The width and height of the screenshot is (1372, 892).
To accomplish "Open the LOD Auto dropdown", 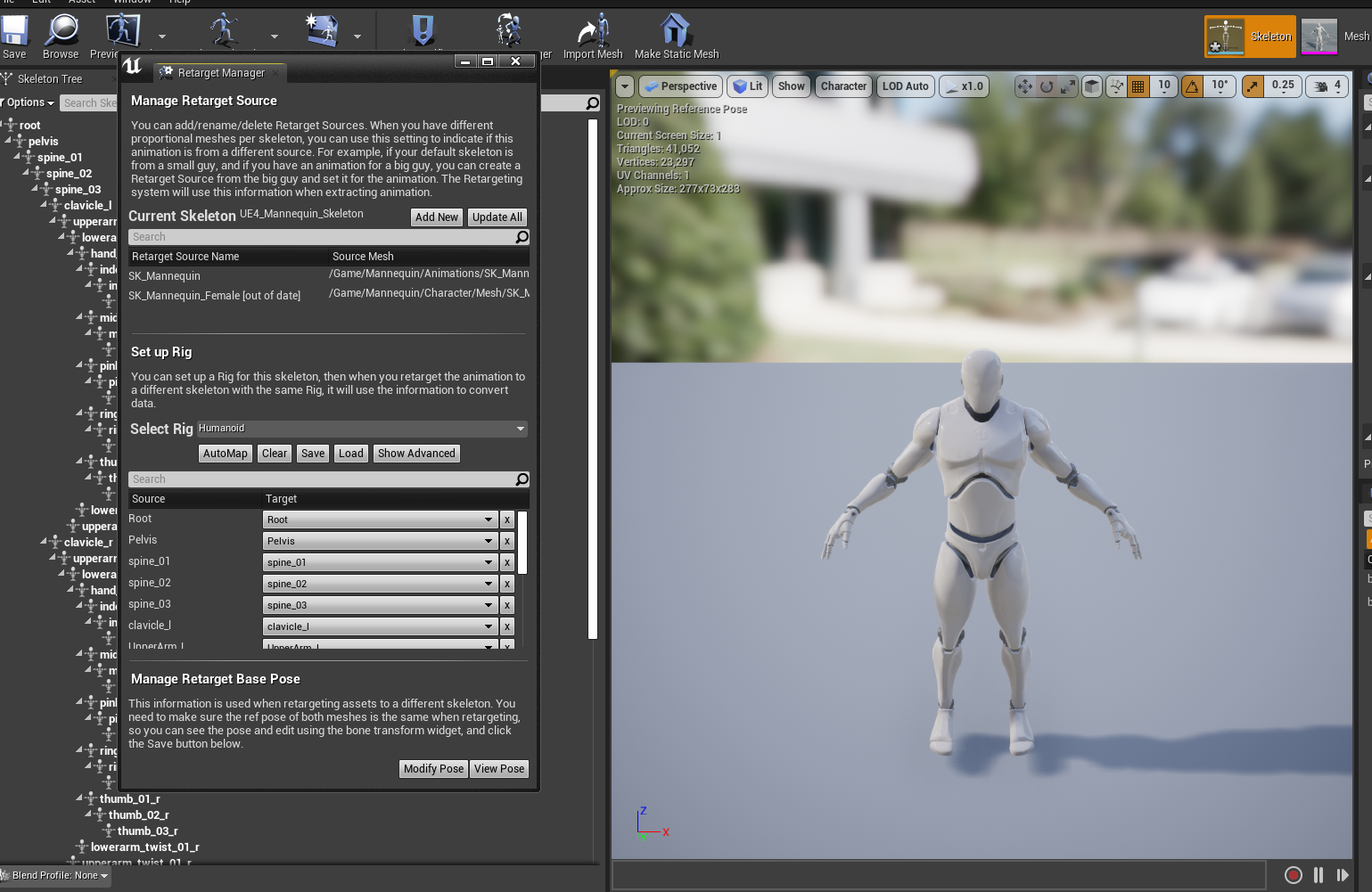I will 905,86.
